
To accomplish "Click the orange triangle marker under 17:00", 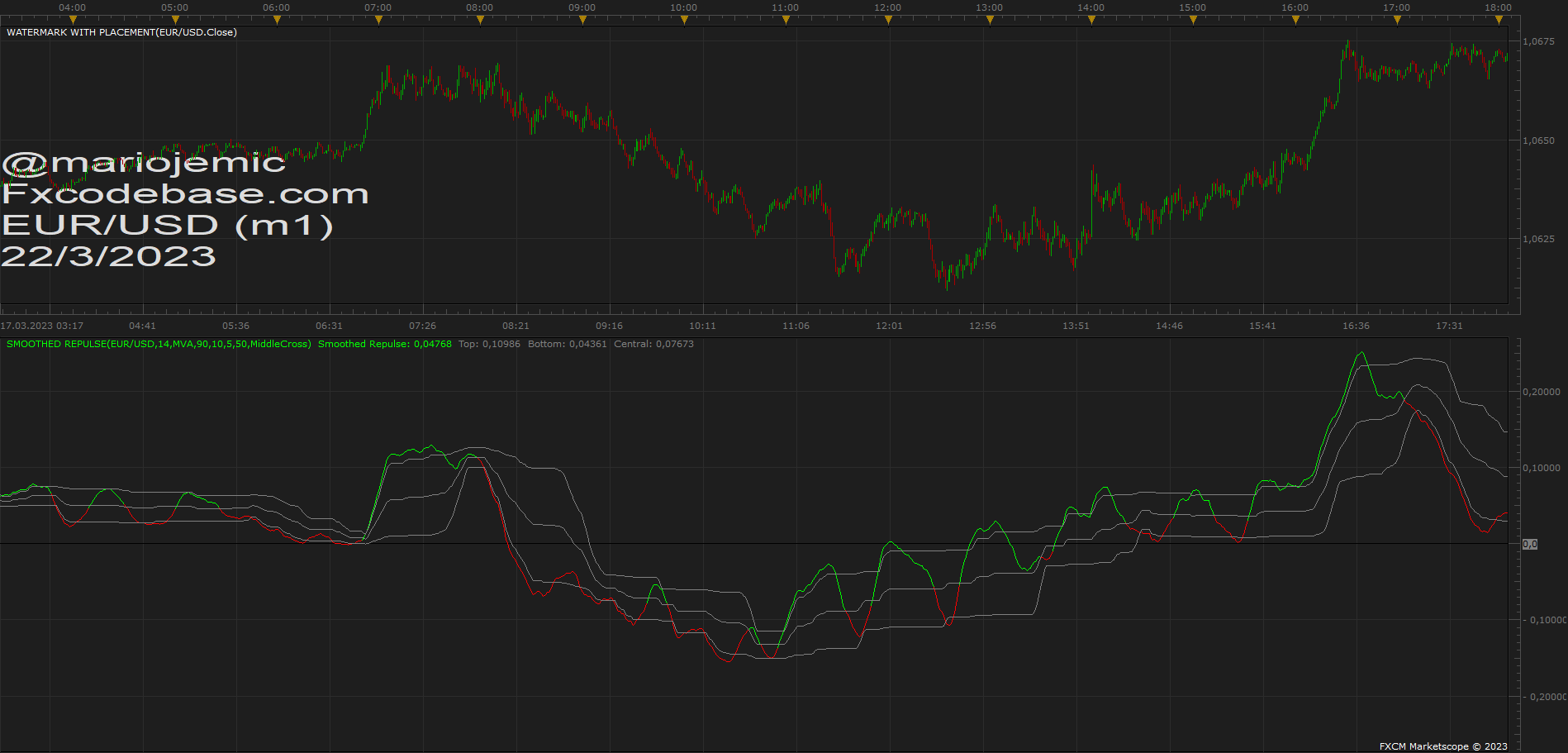I will pos(1397,20).
